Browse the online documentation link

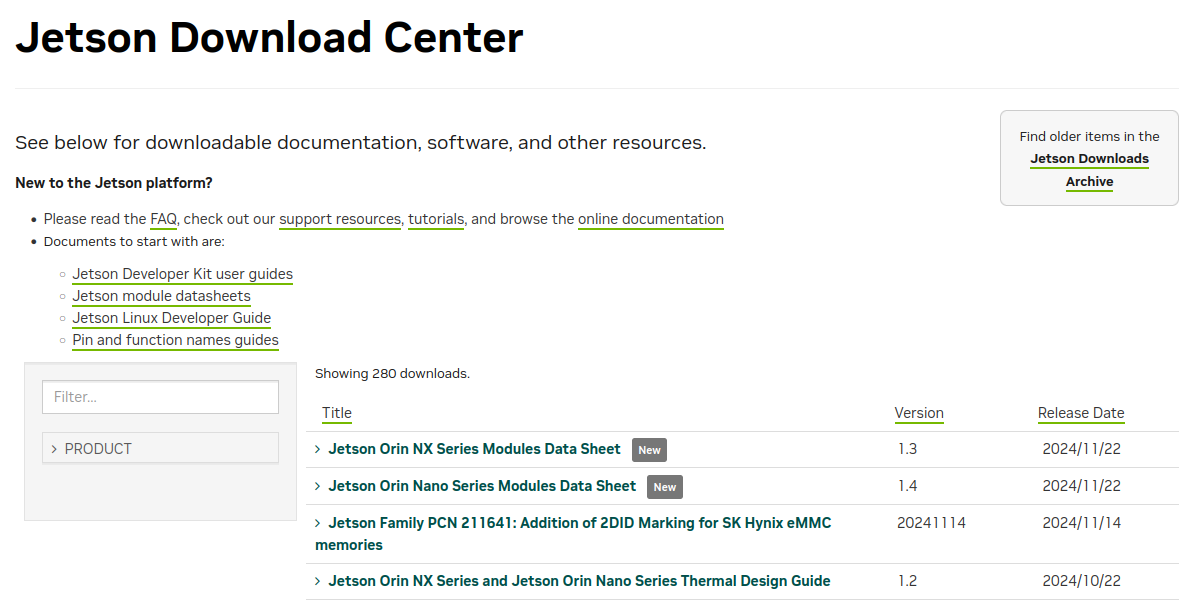pyautogui.click(x=650, y=219)
